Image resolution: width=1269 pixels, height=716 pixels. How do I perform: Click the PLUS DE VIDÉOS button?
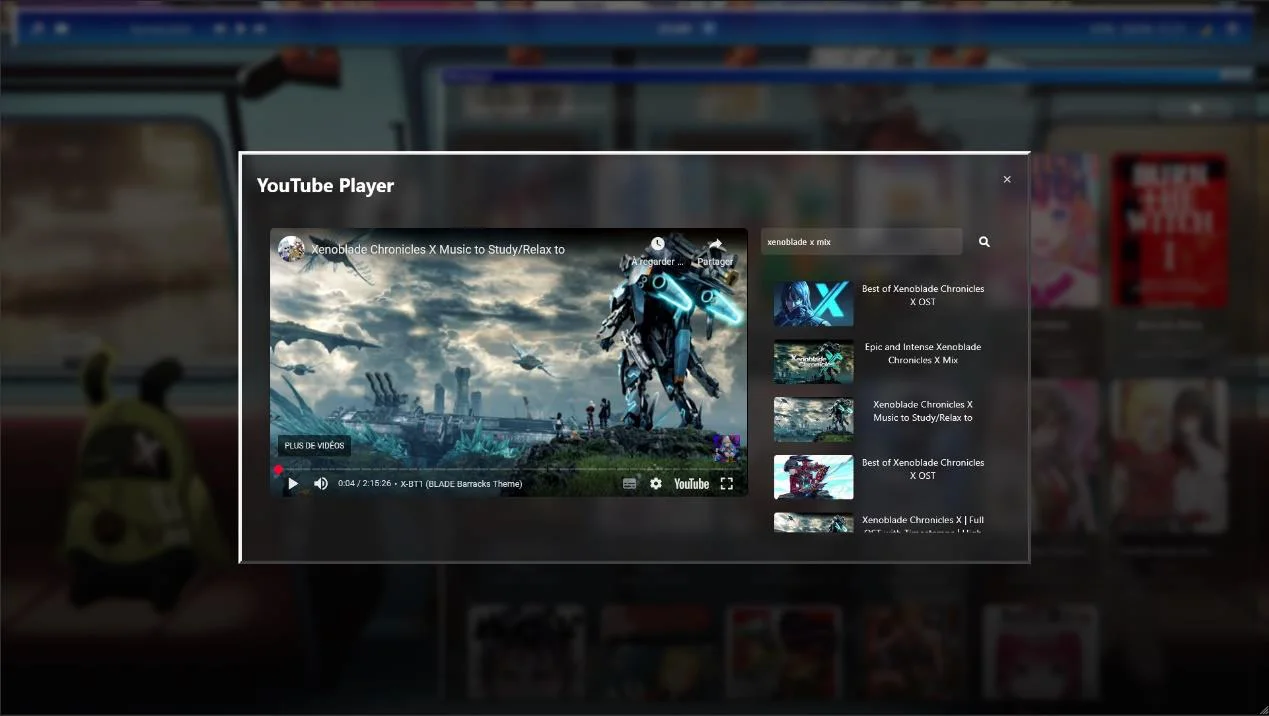pos(314,446)
